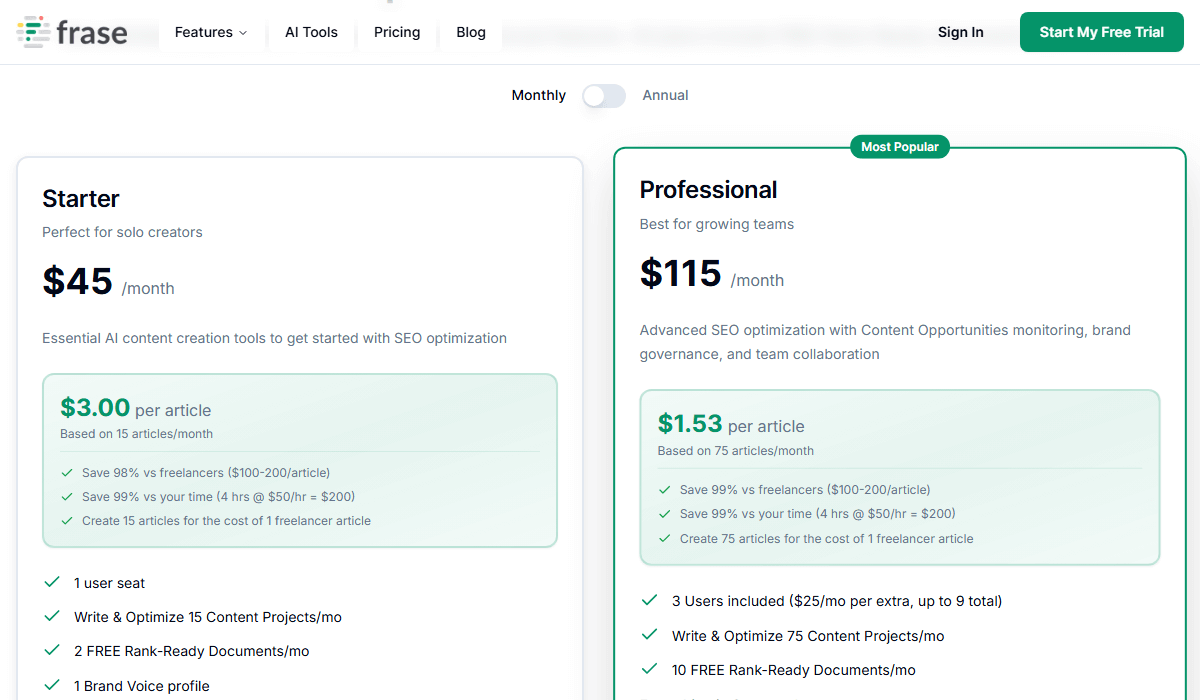The image size is (1200, 700).
Task: Toggle the billing switch to Annual
Action: 604,95
